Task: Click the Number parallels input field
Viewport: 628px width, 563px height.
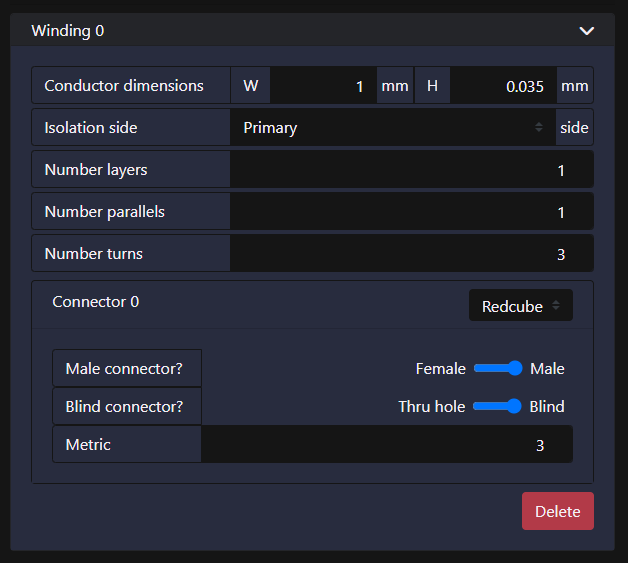Action: [411, 211]
